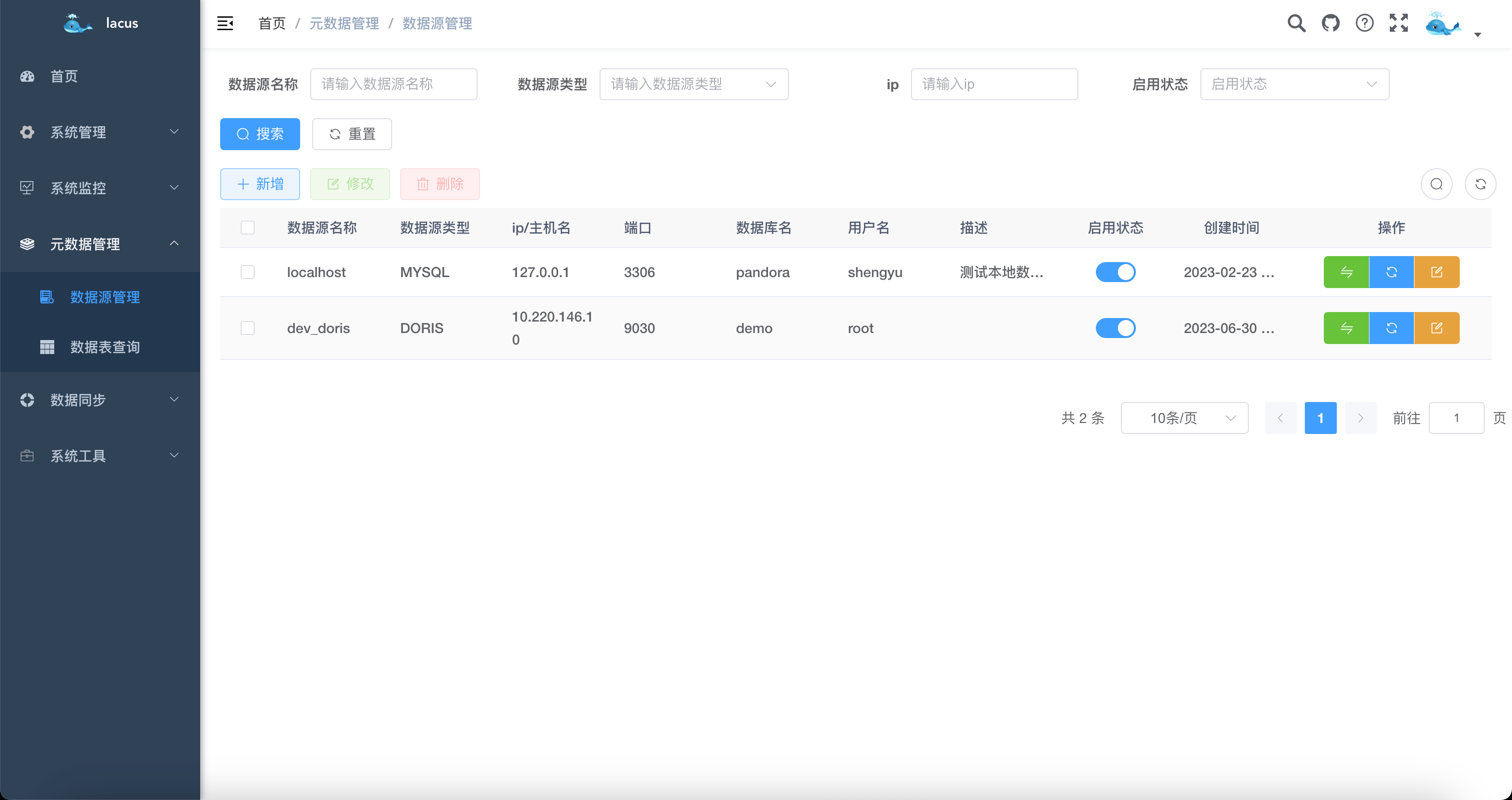Open the 数据源类型 dropdown
1512x800 pixels.
pos(694,84)
